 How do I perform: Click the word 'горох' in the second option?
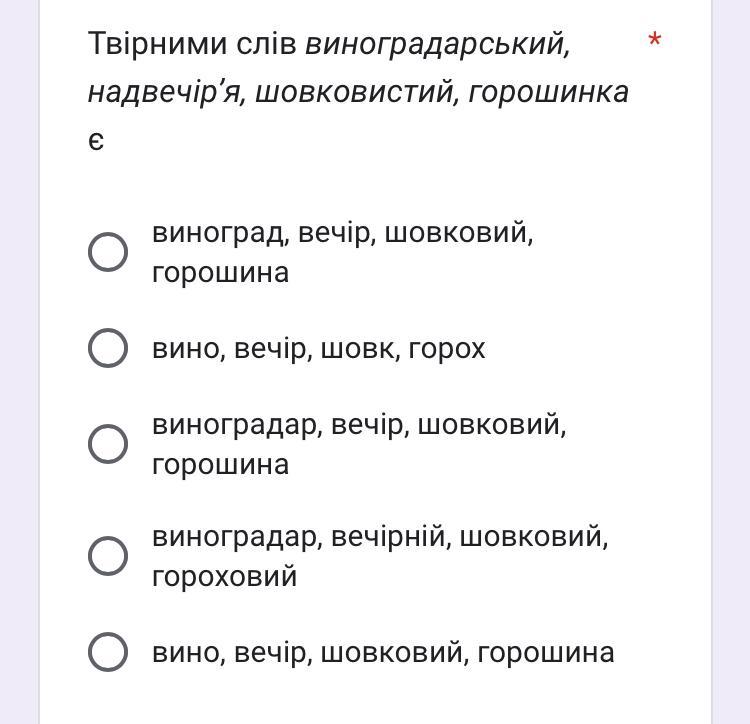click(x=447, y=349)
